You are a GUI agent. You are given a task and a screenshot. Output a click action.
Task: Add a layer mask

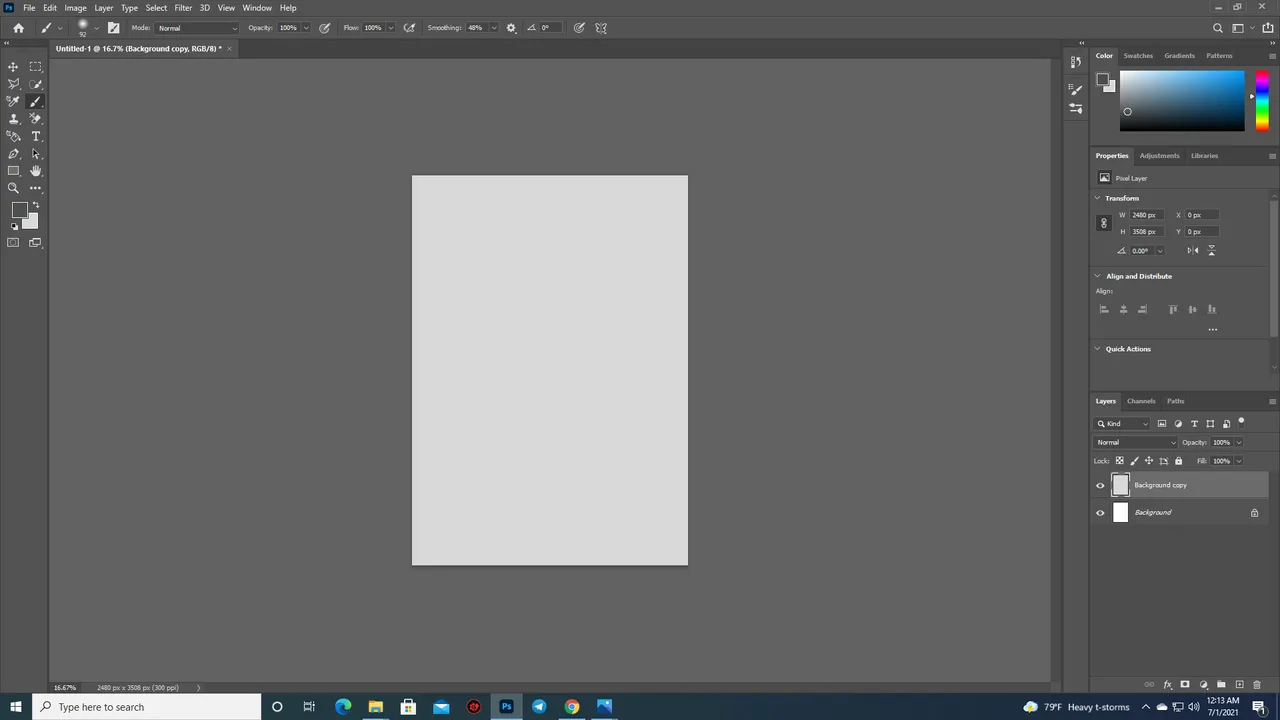tap(1185, 685)
